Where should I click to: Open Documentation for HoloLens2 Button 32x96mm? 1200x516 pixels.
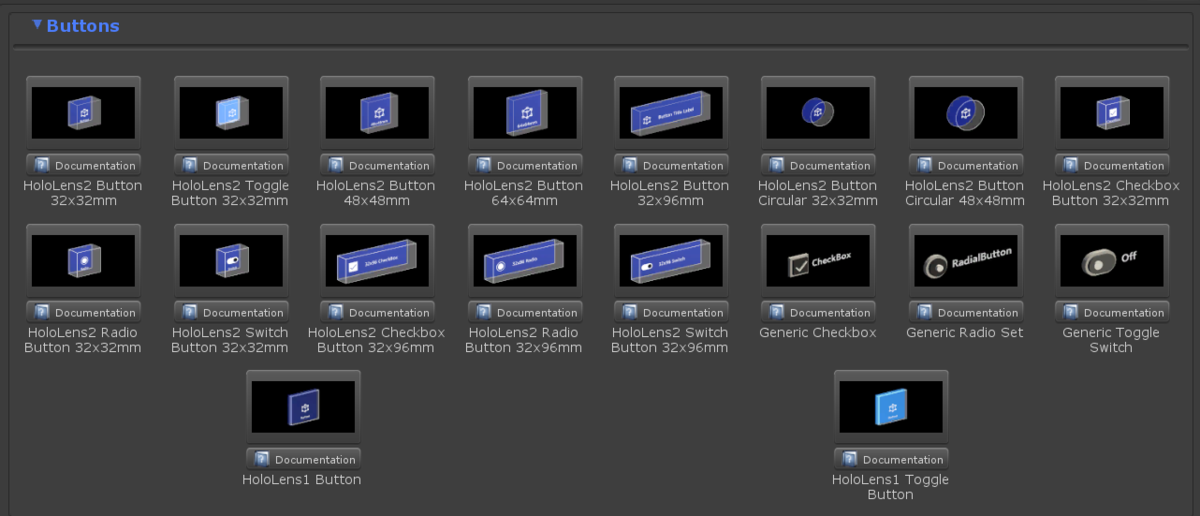tap(671, 165)
